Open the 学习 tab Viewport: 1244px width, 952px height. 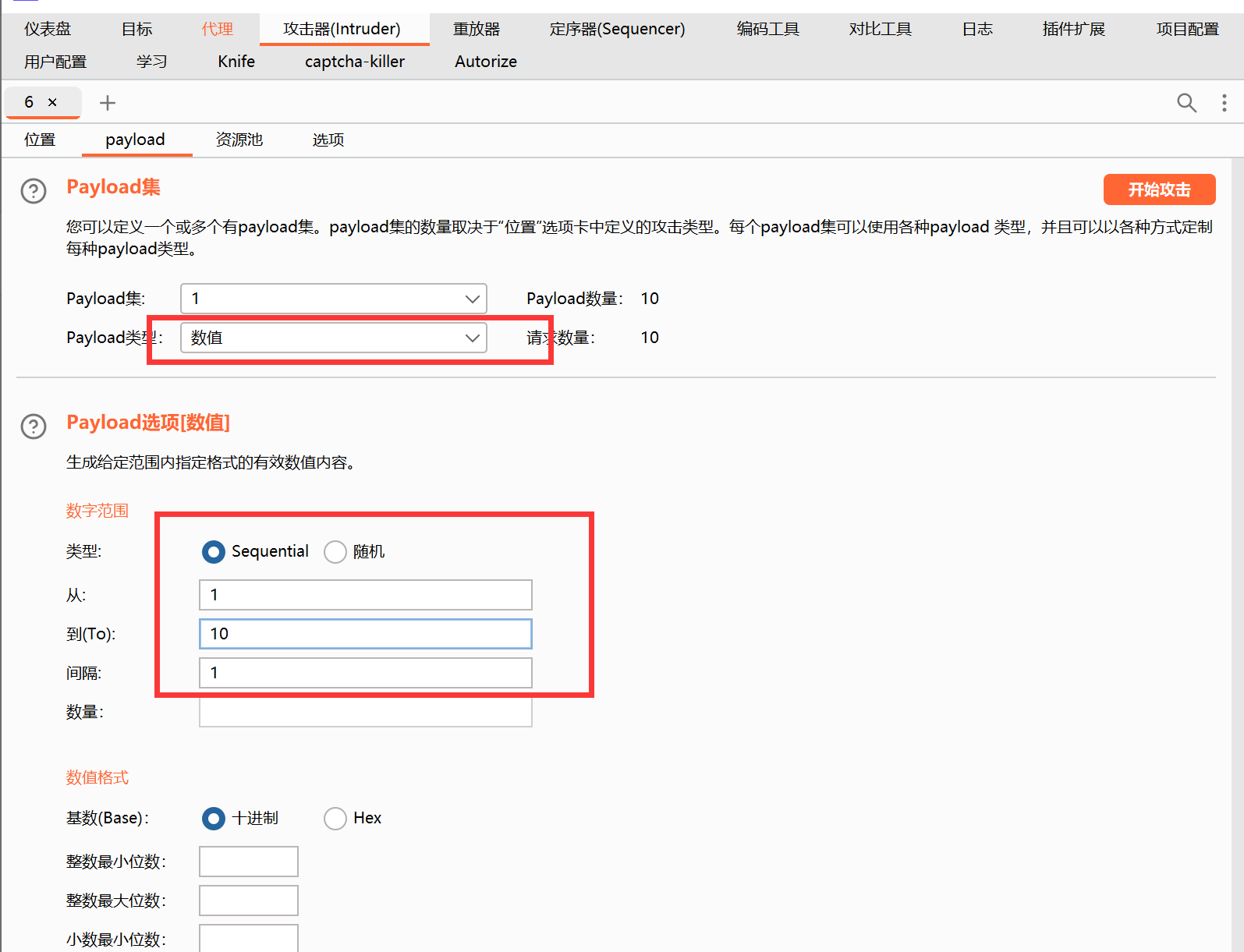152,62
